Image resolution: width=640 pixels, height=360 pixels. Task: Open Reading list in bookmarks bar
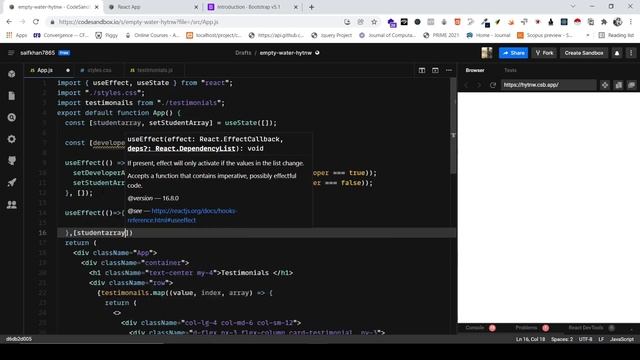pyautogui.click(x=616, y=36)
